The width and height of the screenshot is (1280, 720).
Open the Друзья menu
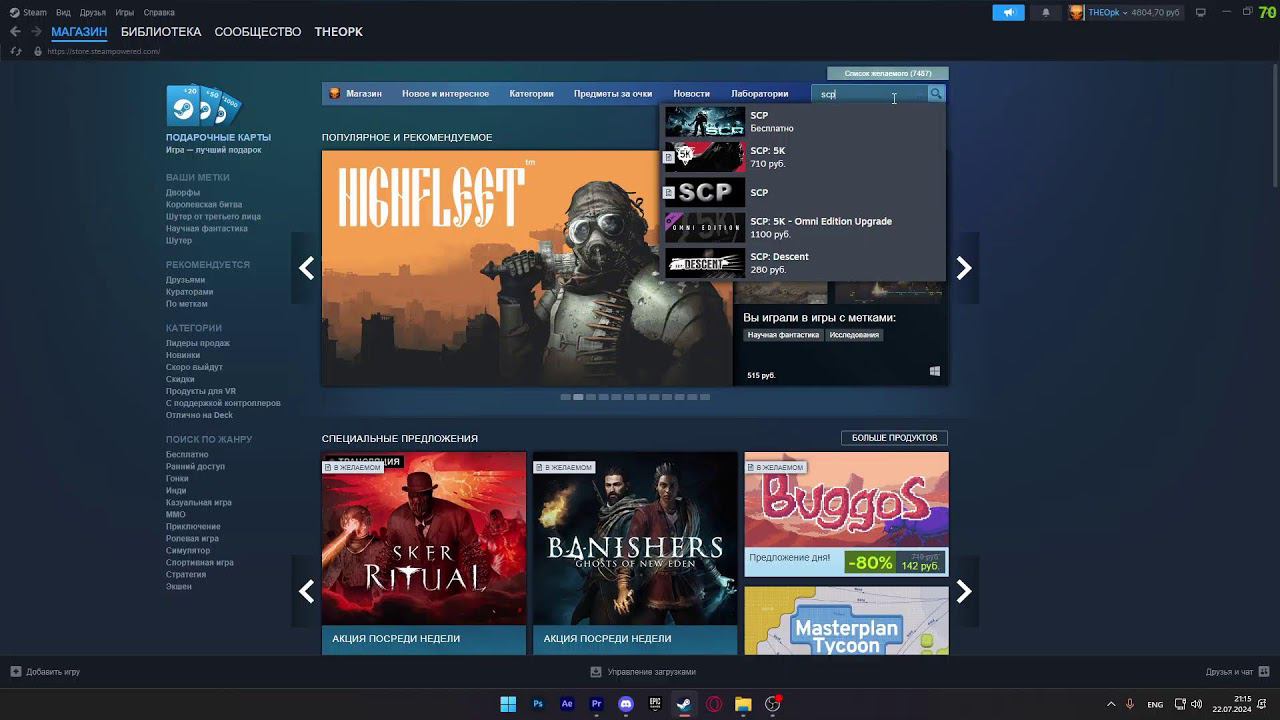93,12
